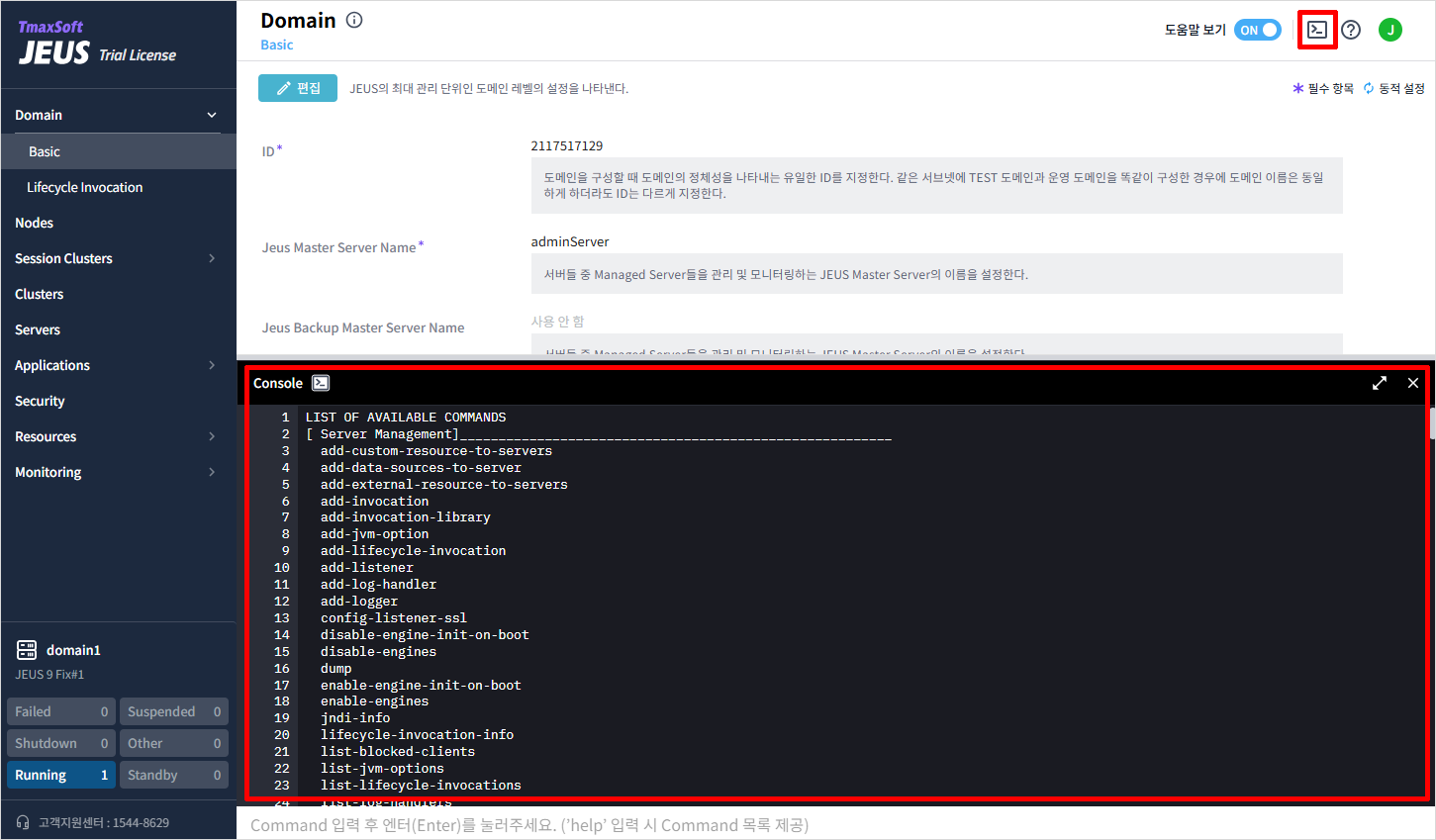1436x840 pixels.
Task: Select the required-field asterisk legend icon
Action: click(x=1298, y=88)
